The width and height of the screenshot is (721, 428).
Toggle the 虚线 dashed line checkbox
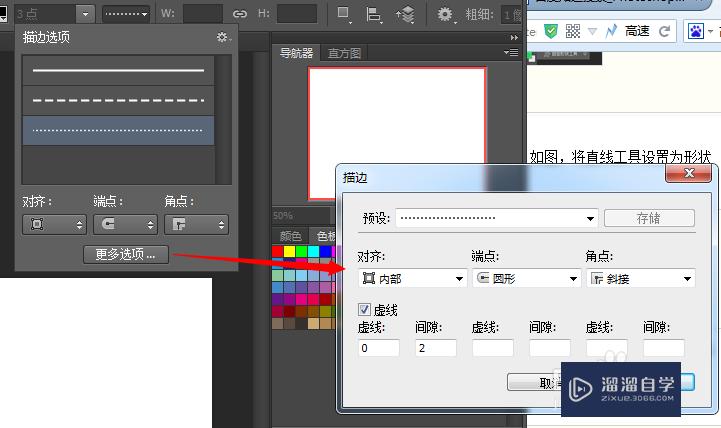pyautogui.click(x=364, y=309)
